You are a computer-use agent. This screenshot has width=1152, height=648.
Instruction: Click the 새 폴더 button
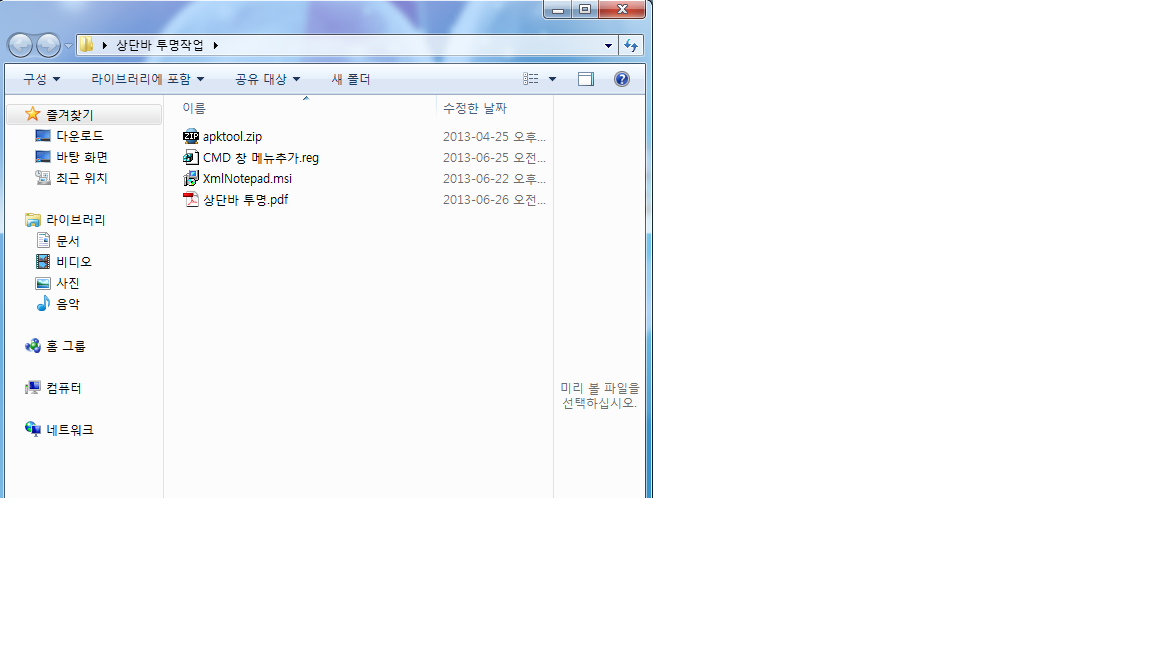(x=351, y=79)
